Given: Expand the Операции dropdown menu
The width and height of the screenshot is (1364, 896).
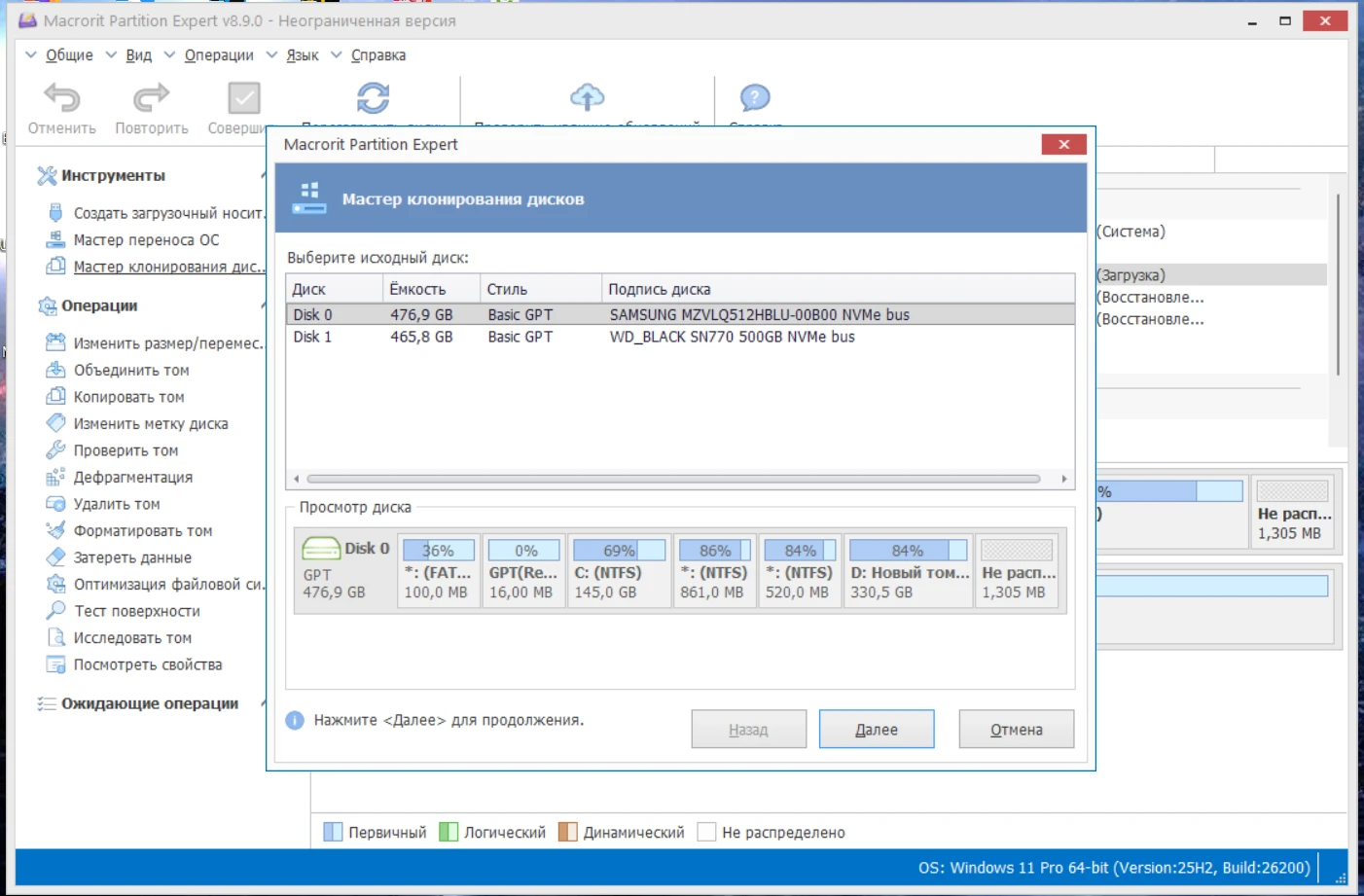Looking at the screenshot, I should click(x=218, y=55).
